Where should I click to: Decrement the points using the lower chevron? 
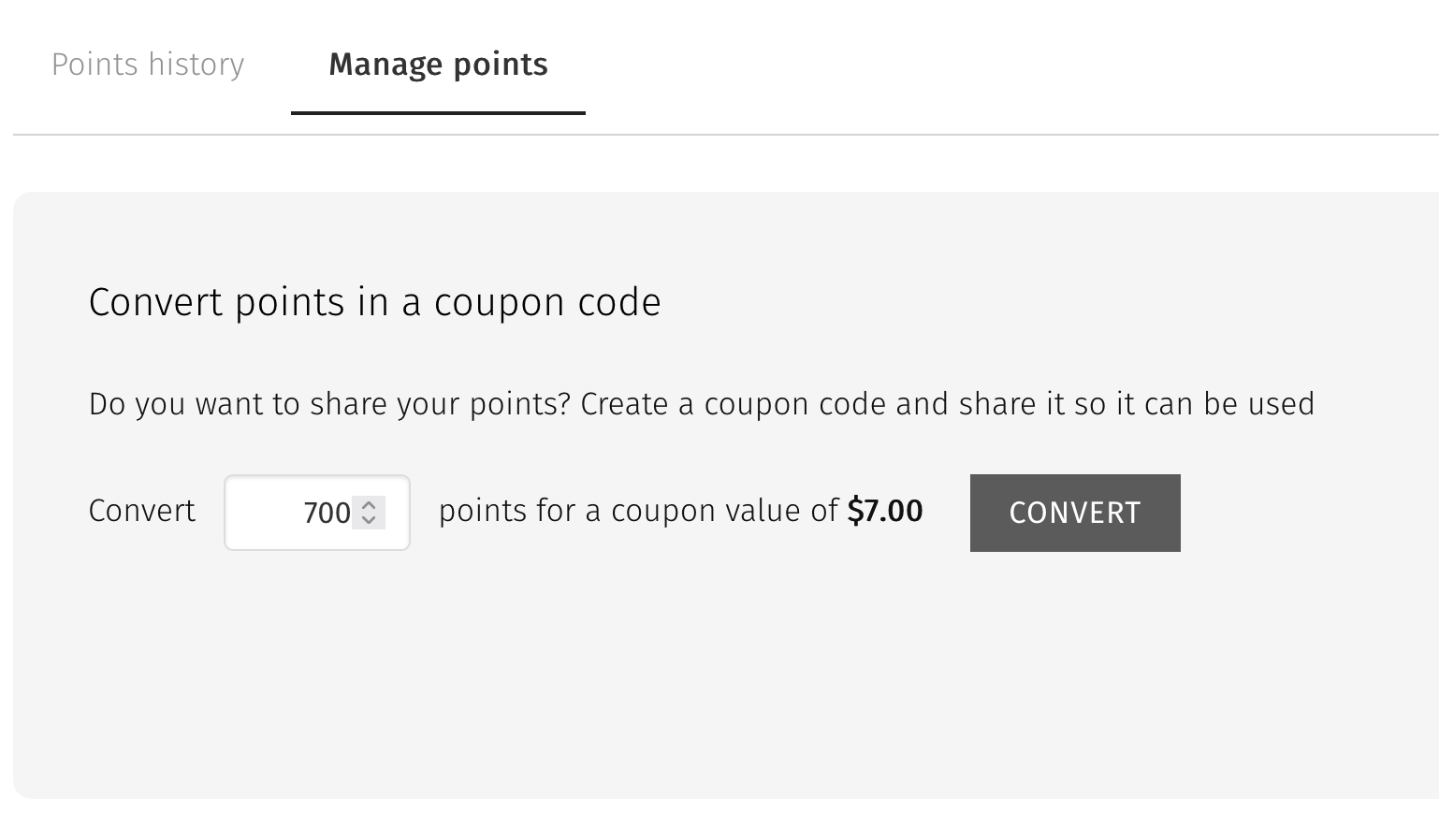click(370, 521)
